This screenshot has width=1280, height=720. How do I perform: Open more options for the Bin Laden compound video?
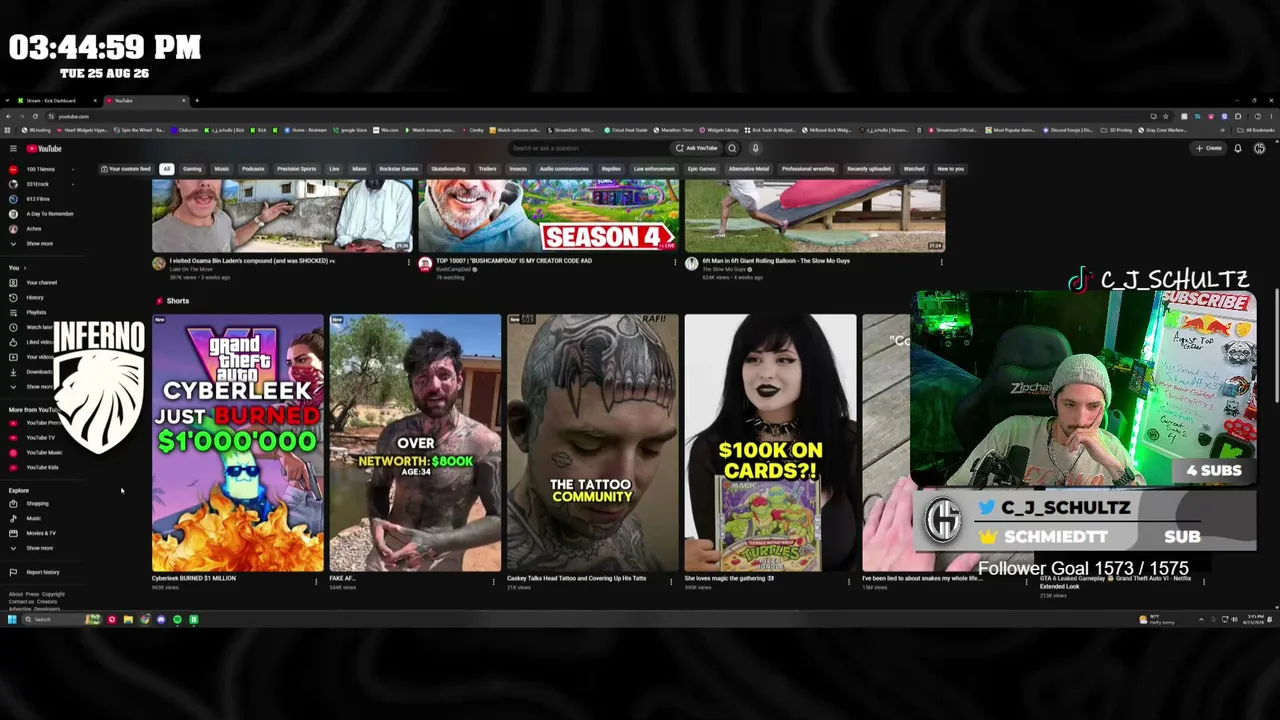408,263
